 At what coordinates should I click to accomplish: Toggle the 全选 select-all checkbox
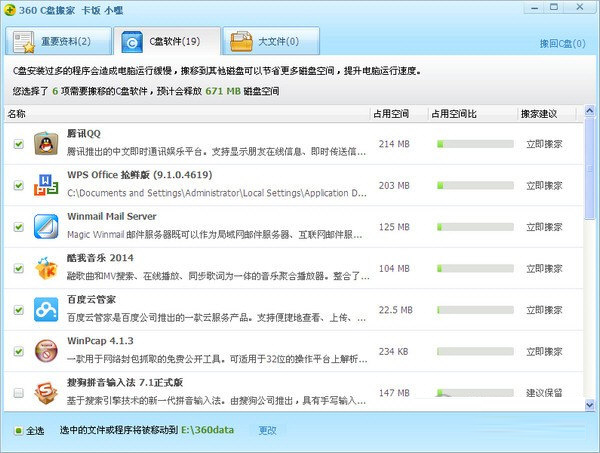coord(18,431)
